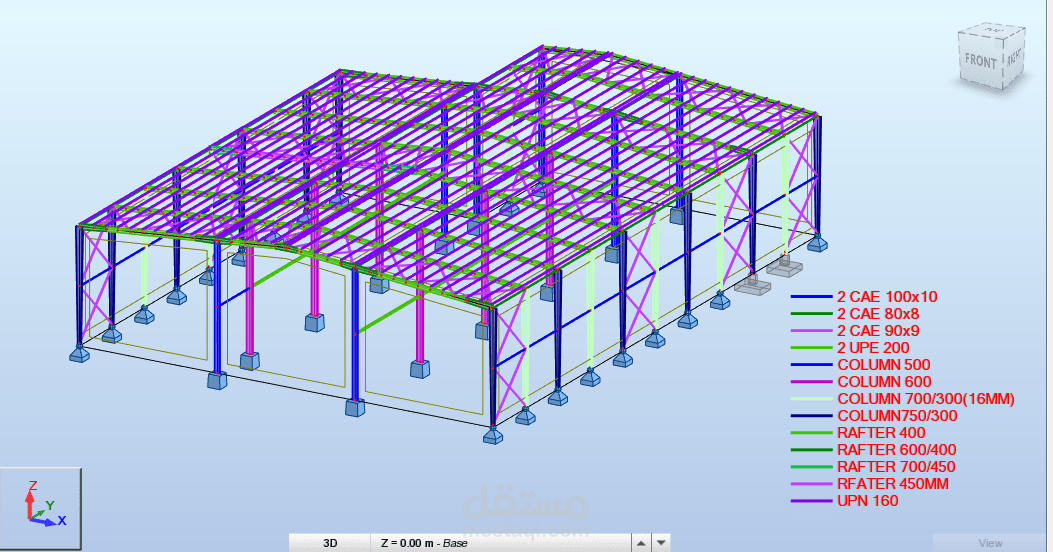Image resolution: width=1053 pixels, height=552 pixels.
Task: Click legend label 2 CAE 100x10
Action: [x=886, y=297]
